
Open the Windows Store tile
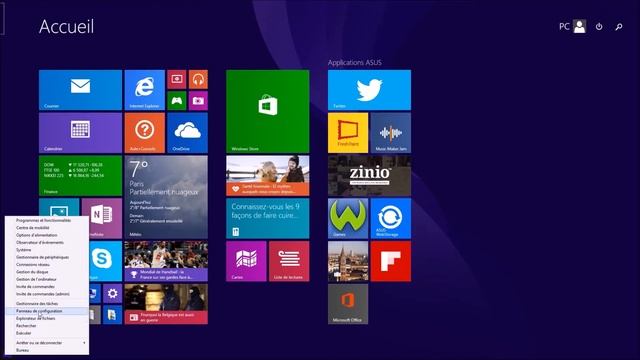[x=268, y=111]
